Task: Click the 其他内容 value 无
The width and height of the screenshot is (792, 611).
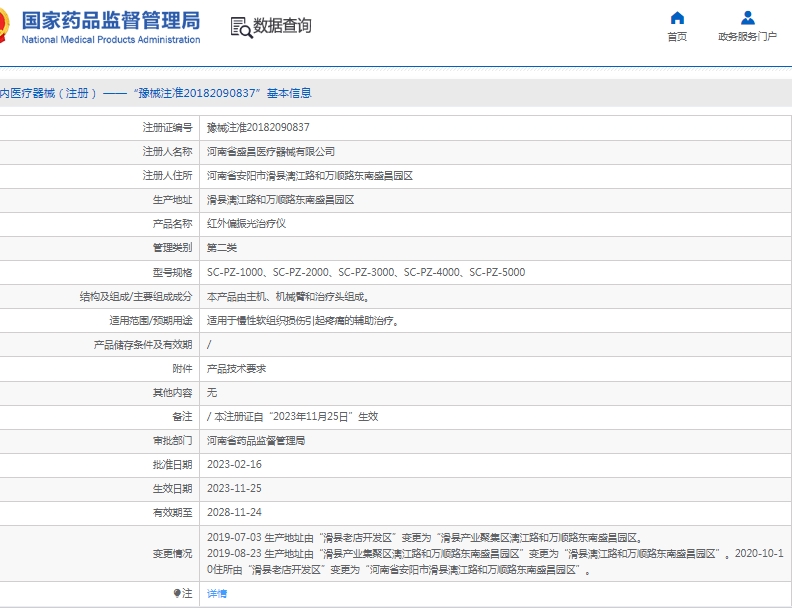Action: point(212,392)
